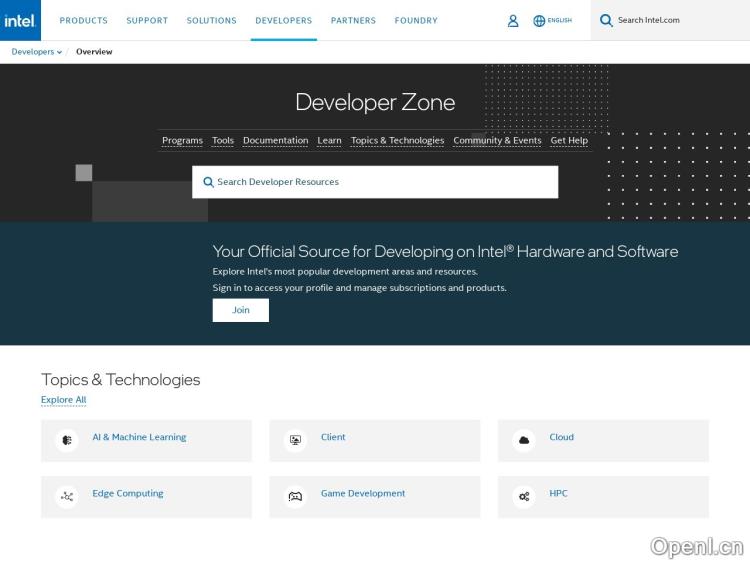Viewport: 750px width, 562px height.
Task: Click the globe language icon
Action: click(539, 20)
